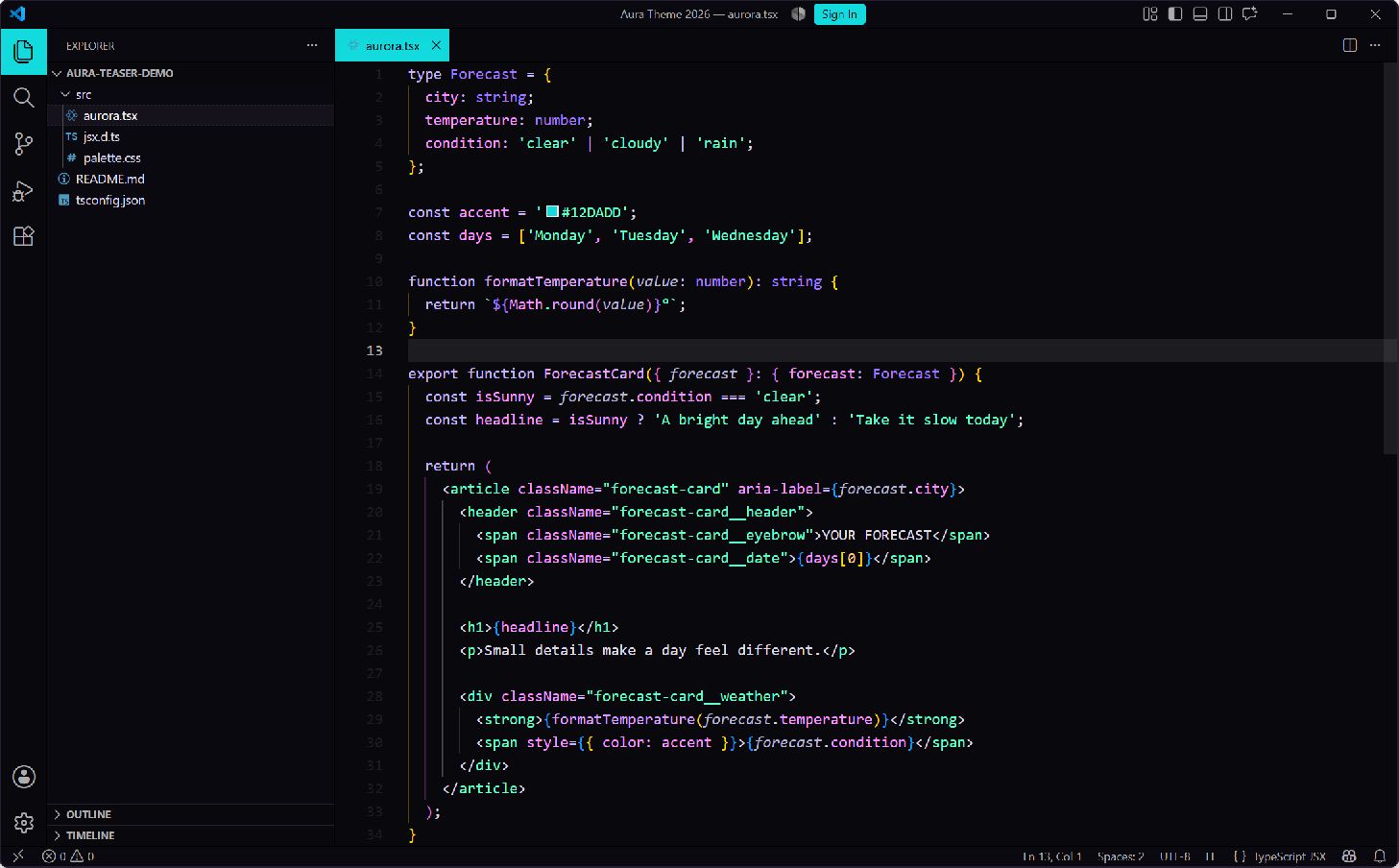Open aurora.tsx in the file tree

point(191,115)
